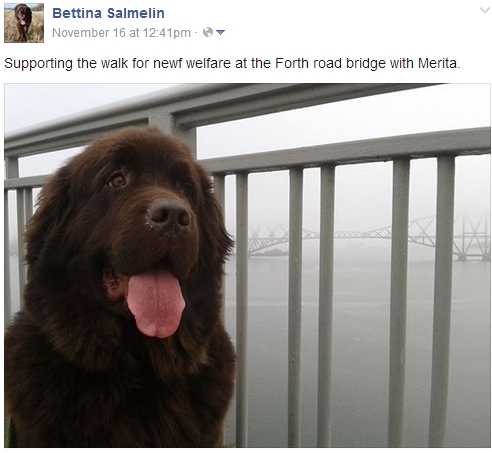Select the name Salmelin in the header
Screen dimensions: 492x453
136,13
